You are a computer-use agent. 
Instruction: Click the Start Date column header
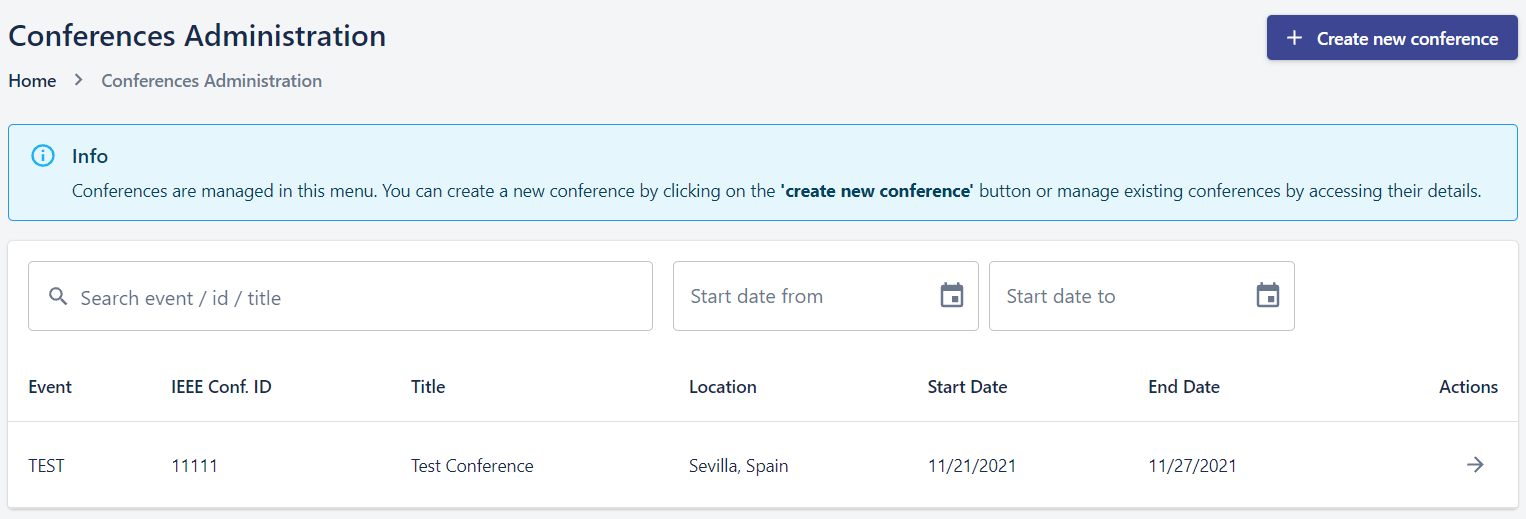[x=967, y=387]
